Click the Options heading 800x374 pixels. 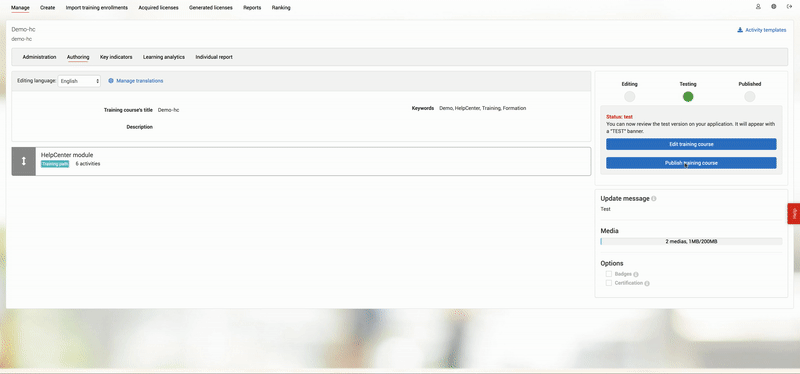[x=612, y=263]
